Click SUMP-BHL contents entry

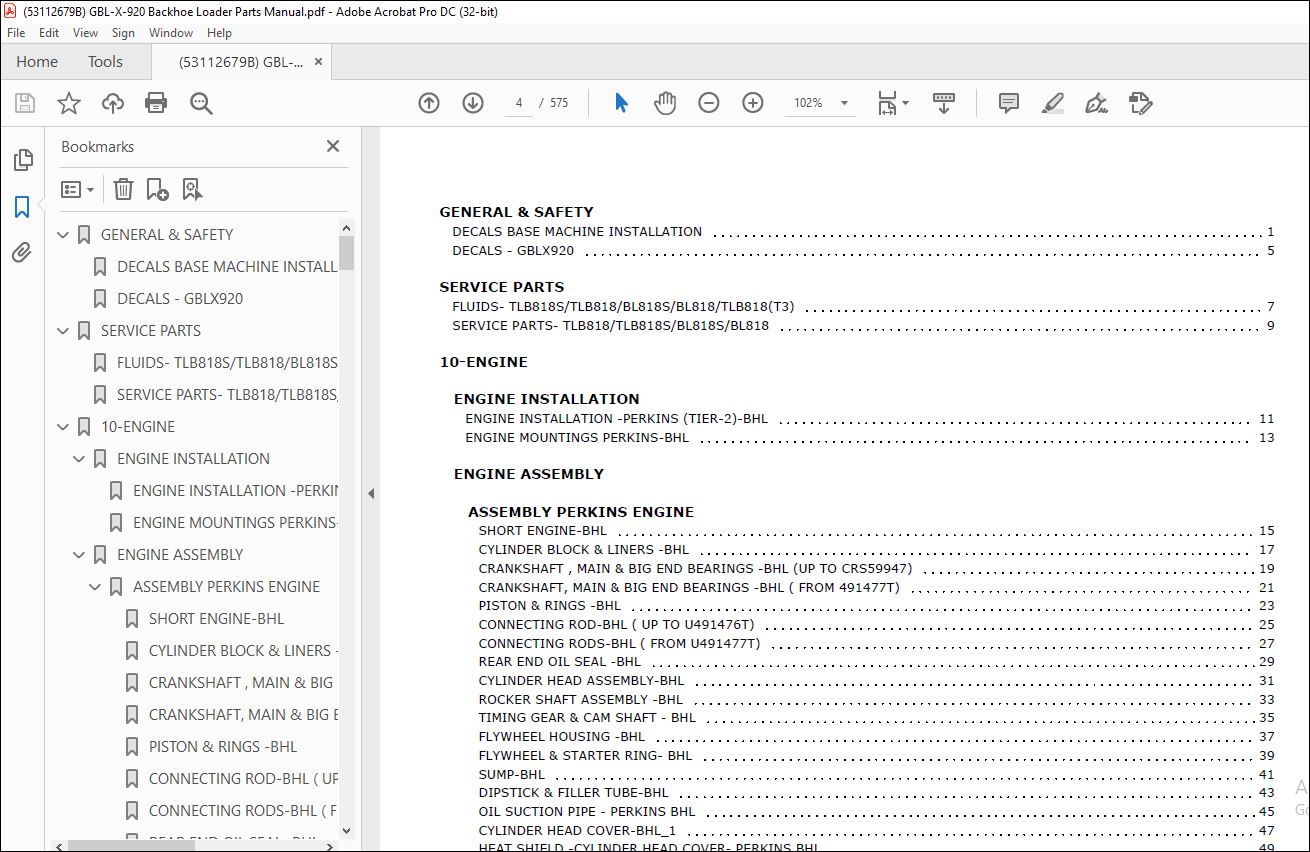pos(512,774)
